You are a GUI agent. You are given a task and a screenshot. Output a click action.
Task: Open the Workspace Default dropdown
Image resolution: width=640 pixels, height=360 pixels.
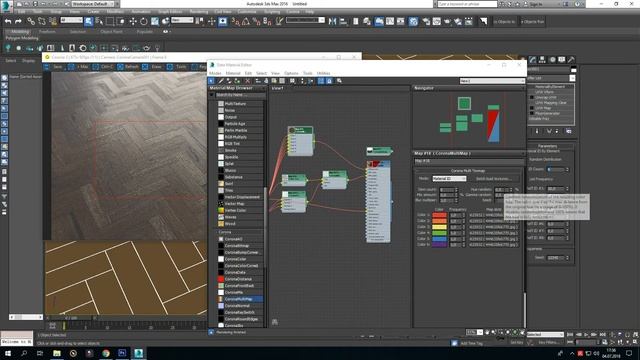pos(95,4)
